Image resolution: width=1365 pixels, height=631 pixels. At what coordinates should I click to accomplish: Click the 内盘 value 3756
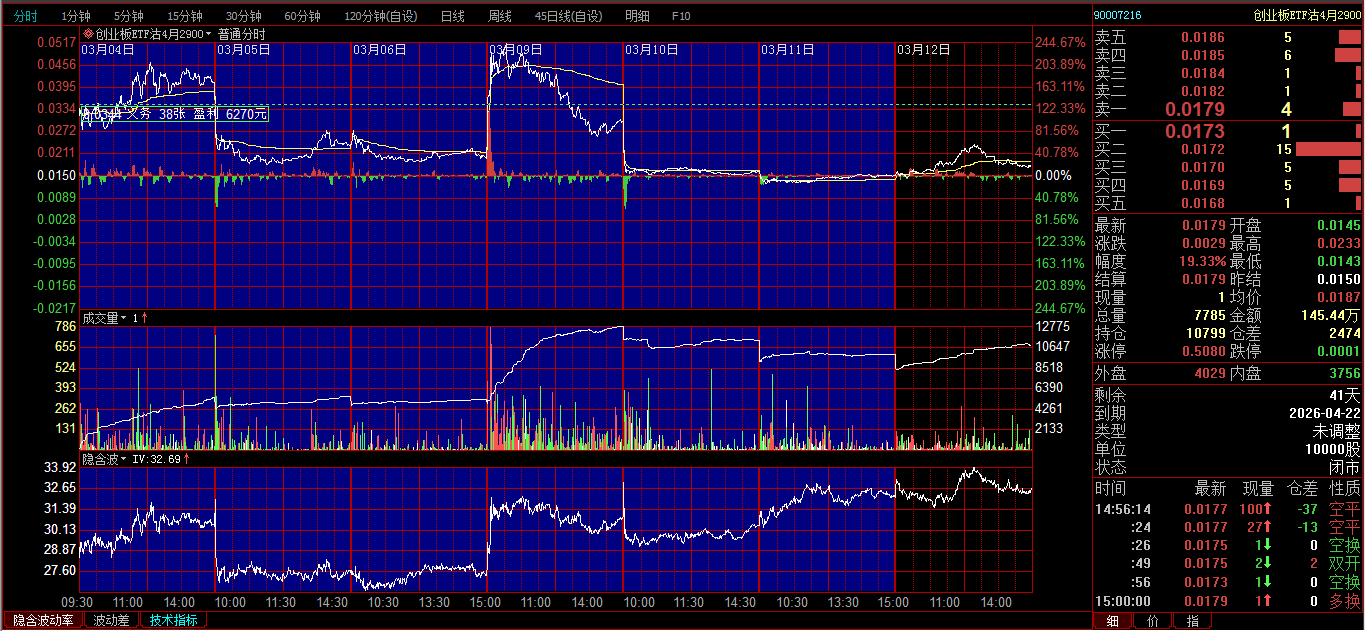(1344, 373)
